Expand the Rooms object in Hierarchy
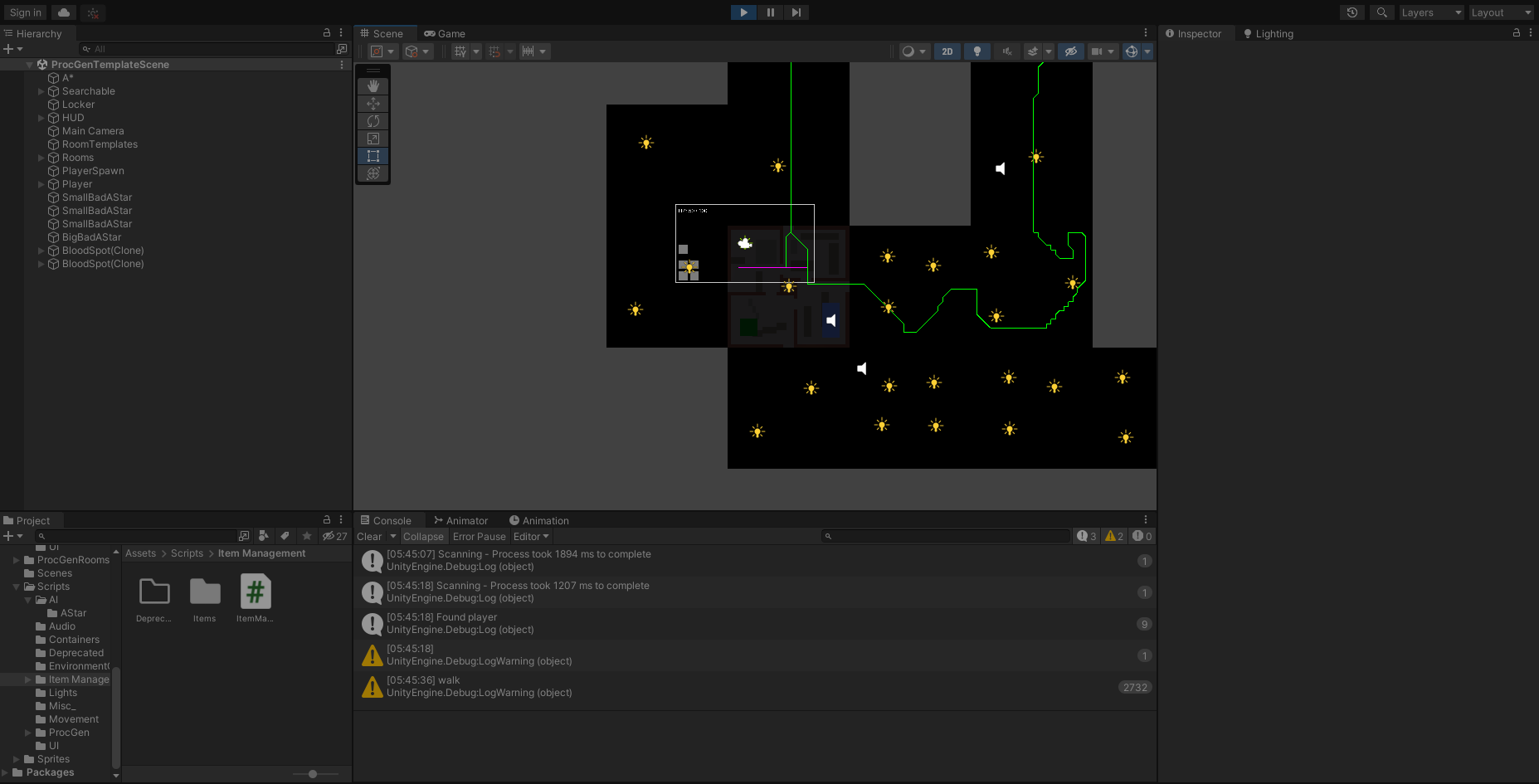 41,158
